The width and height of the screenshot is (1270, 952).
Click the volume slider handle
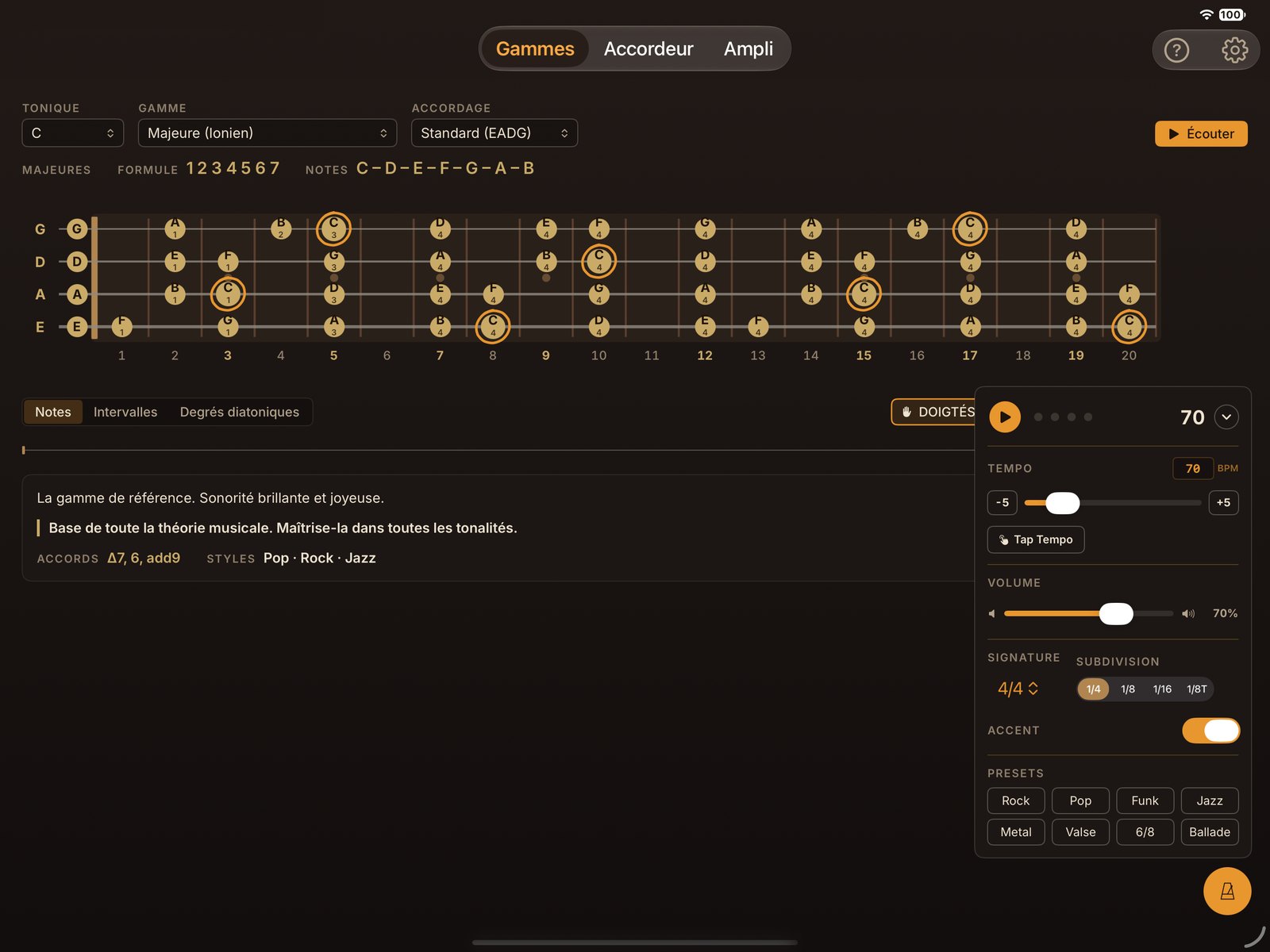1116,613
